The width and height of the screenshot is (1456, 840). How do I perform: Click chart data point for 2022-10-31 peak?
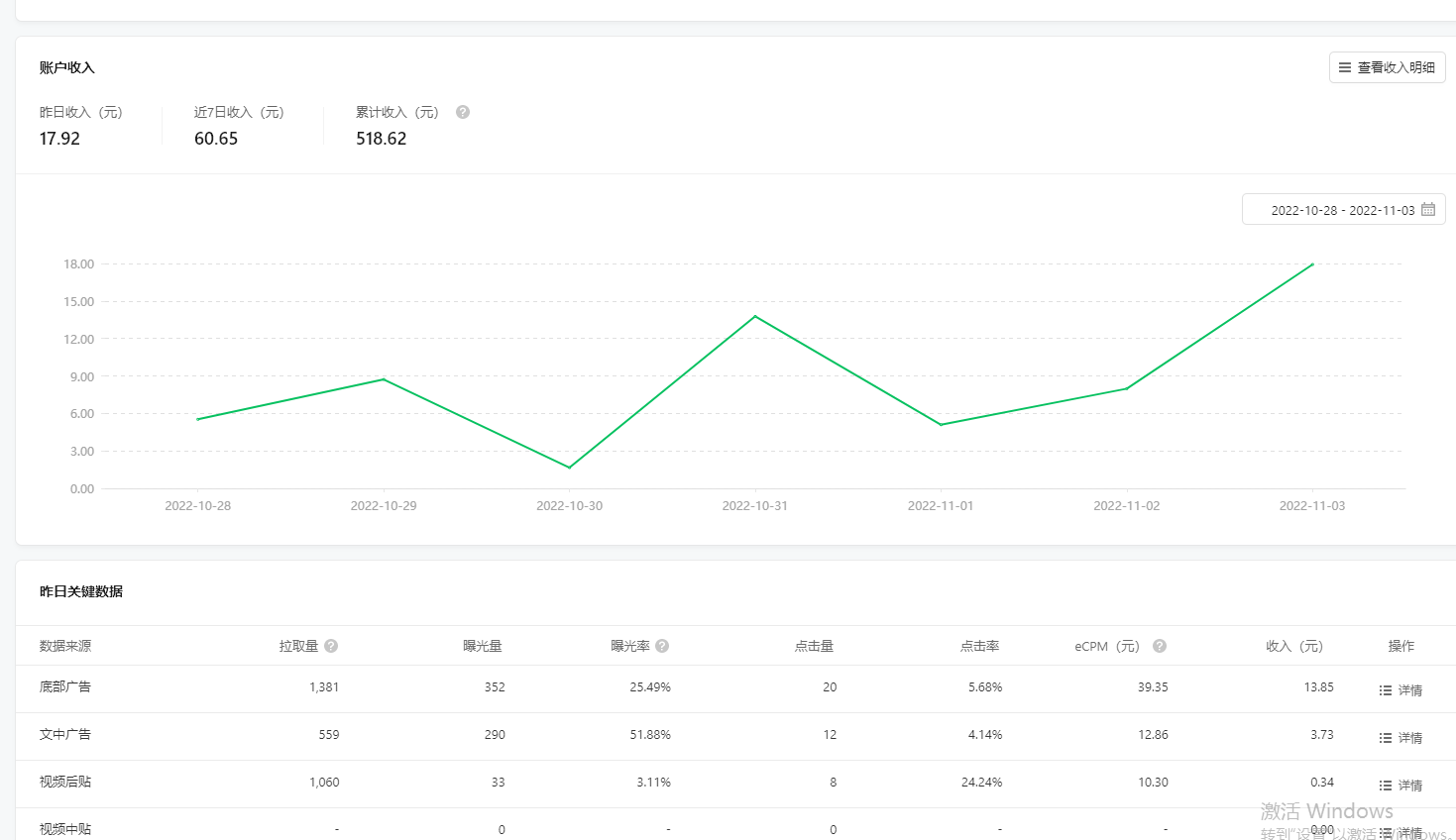(755, 316)
